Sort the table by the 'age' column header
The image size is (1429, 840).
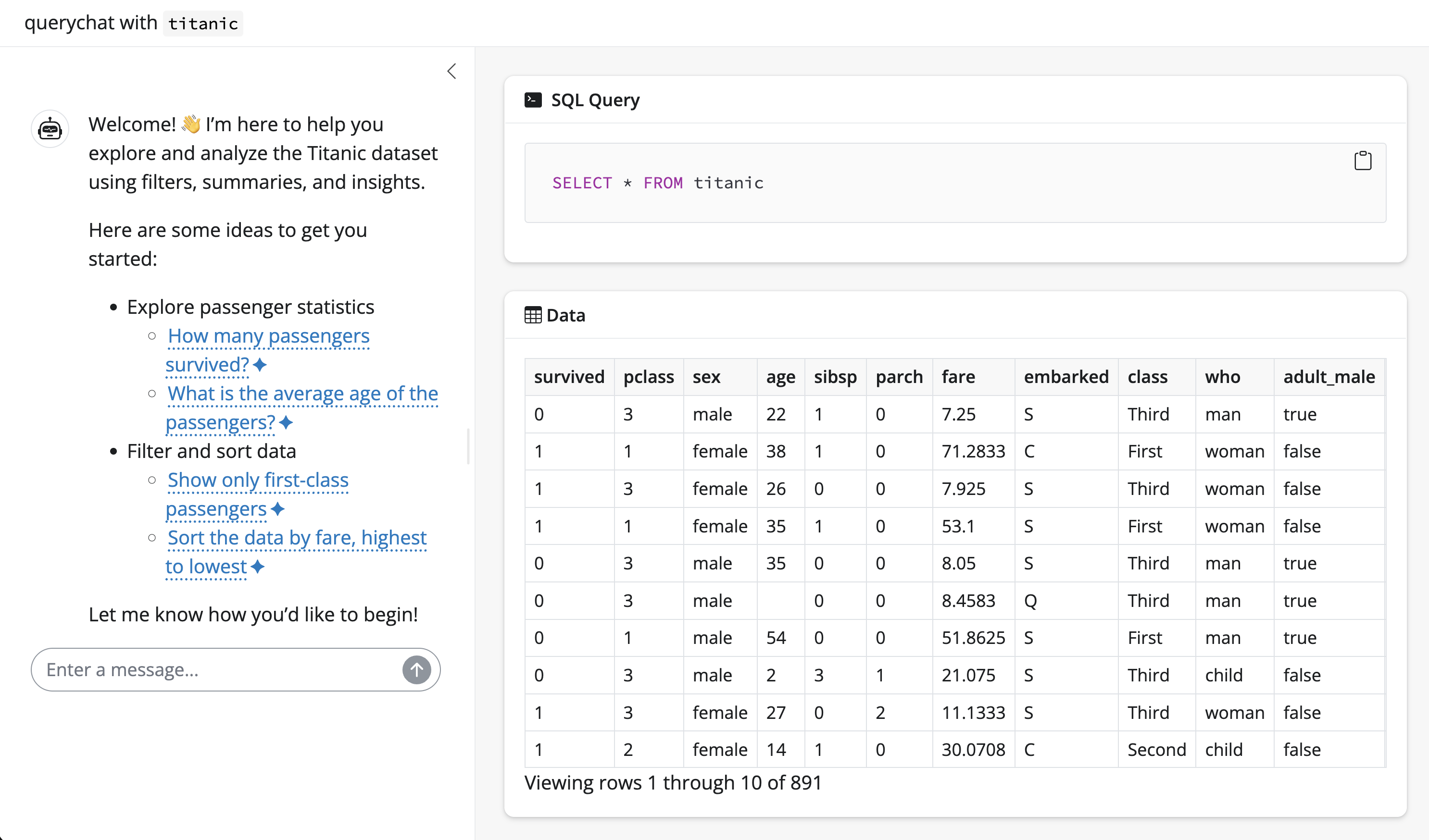(781, 376)
